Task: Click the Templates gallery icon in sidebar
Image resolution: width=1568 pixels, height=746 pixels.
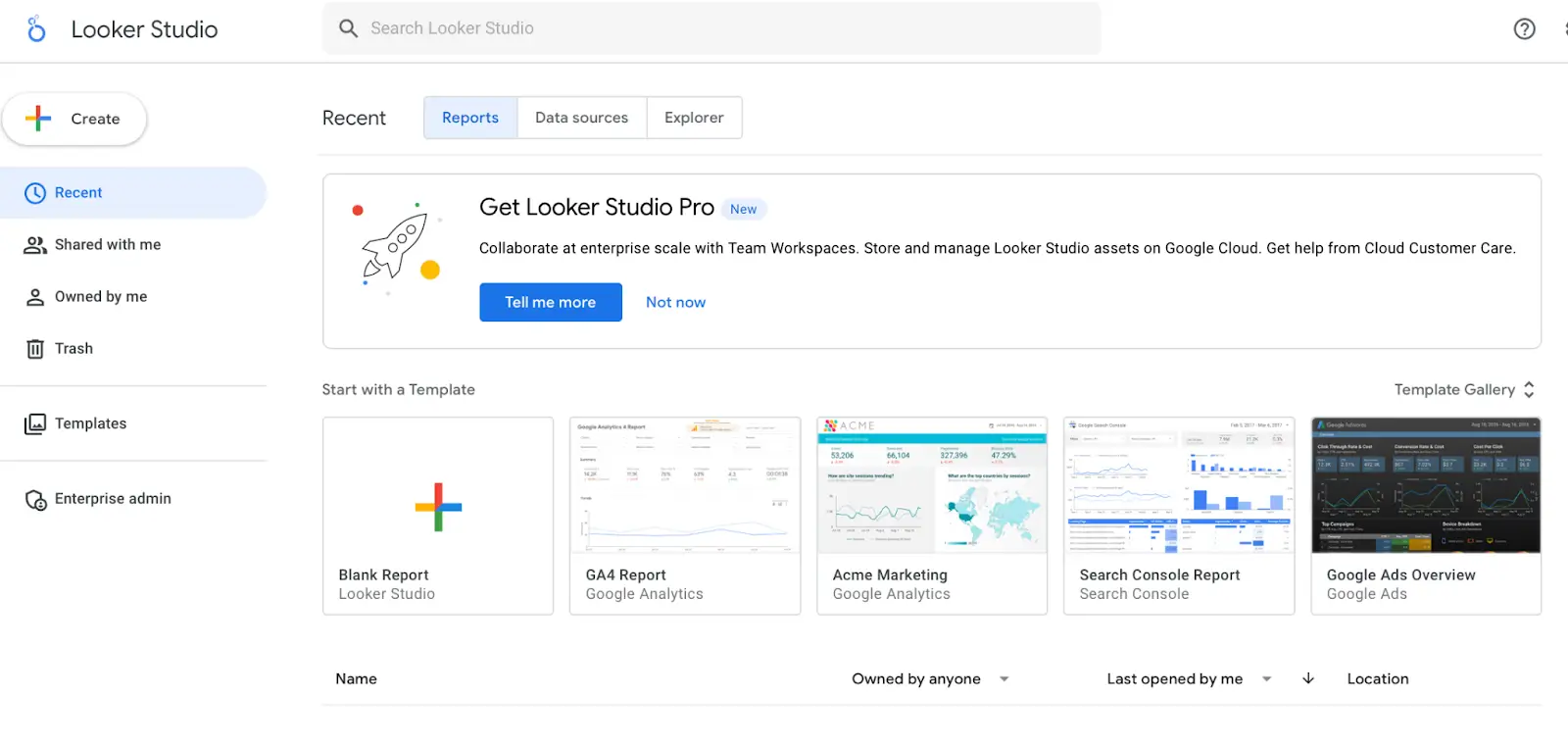Action: click(x=35, y=423)
